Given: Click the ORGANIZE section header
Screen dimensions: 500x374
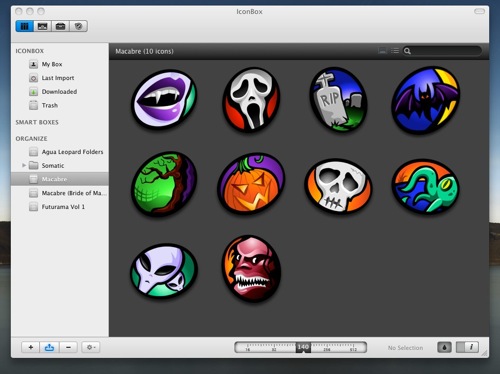Looking at the screenshot, I should point(31,138).
